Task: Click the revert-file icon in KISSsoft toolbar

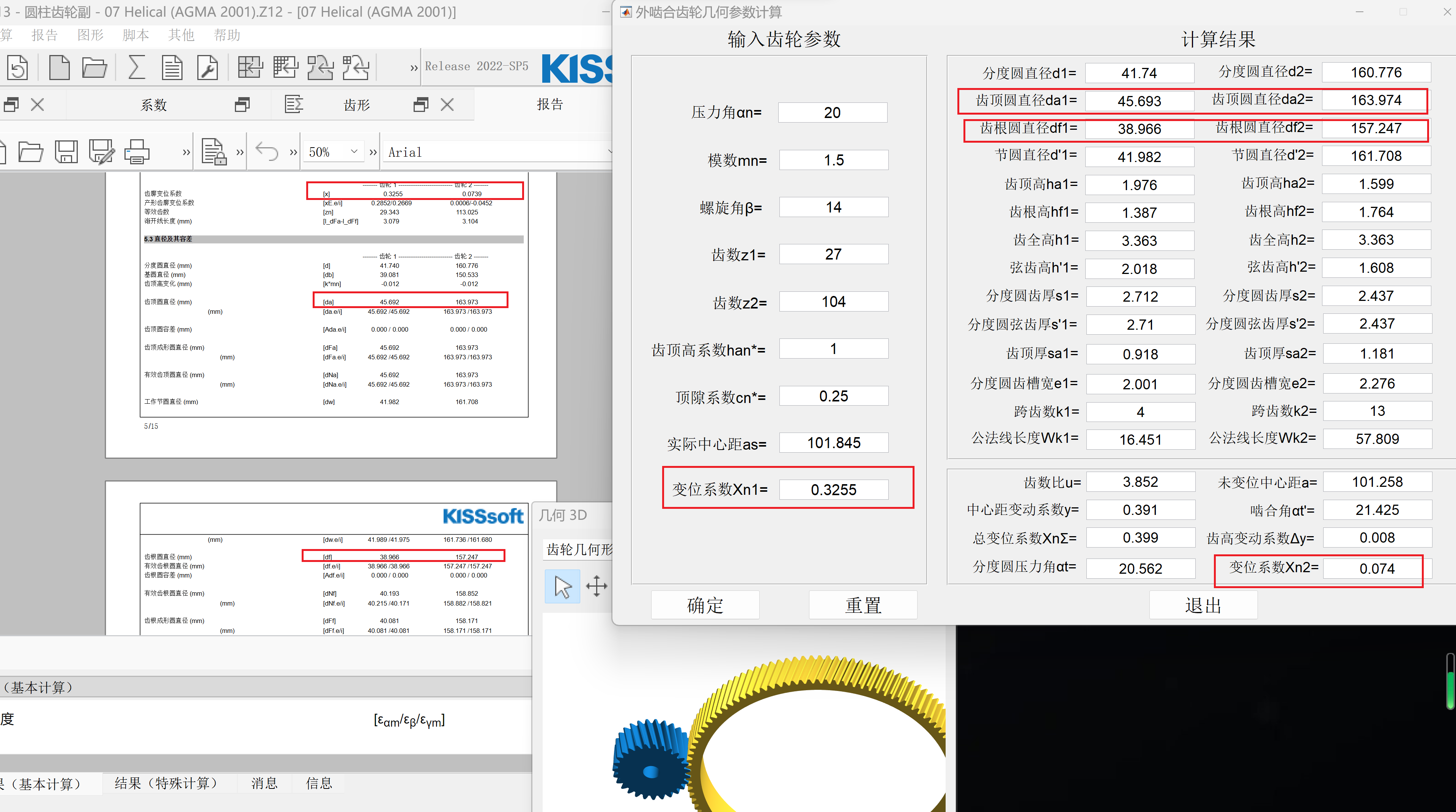Action: 18,68
